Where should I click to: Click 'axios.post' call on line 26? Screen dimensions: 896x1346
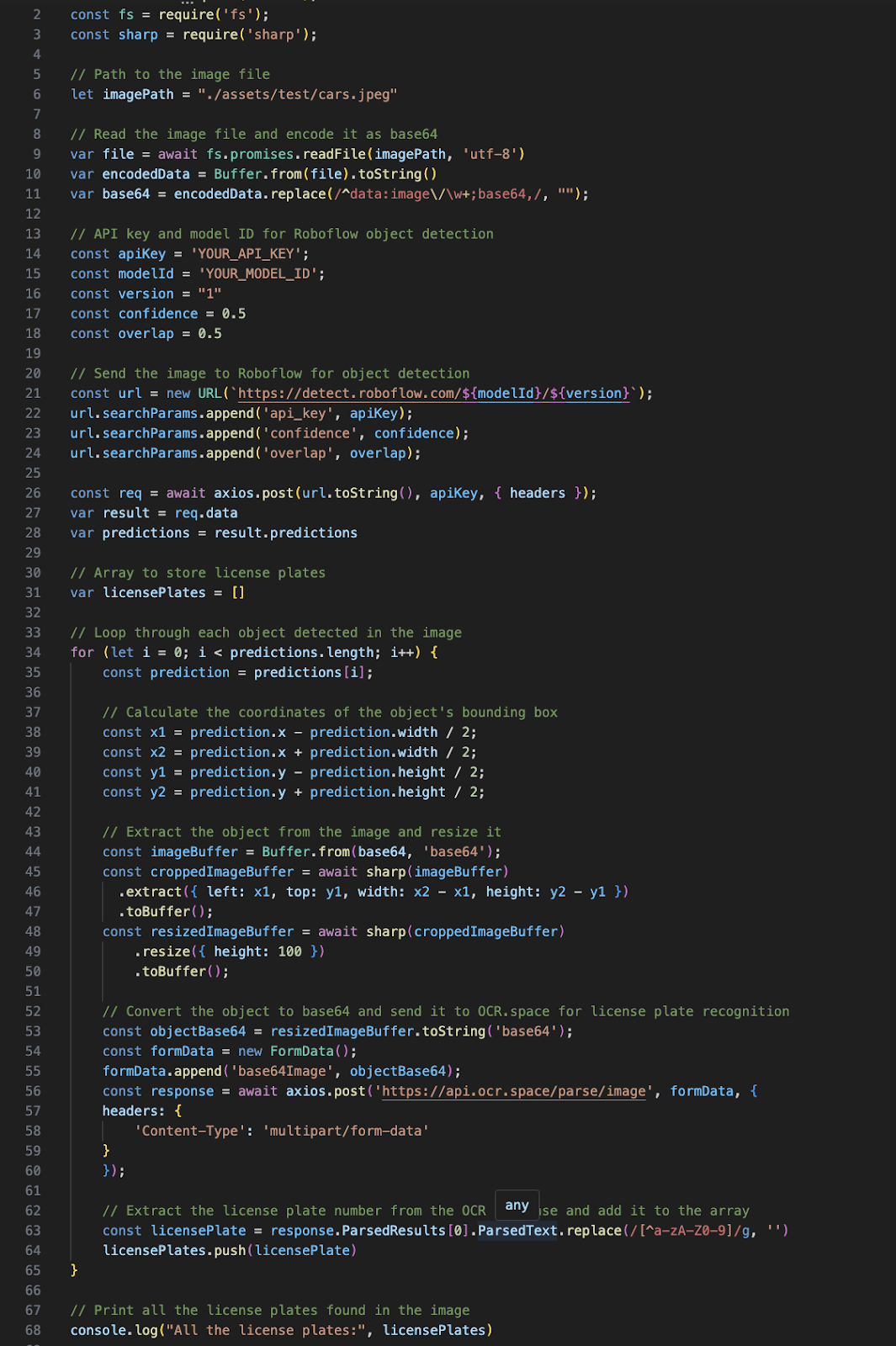click(x=253, y=493)
